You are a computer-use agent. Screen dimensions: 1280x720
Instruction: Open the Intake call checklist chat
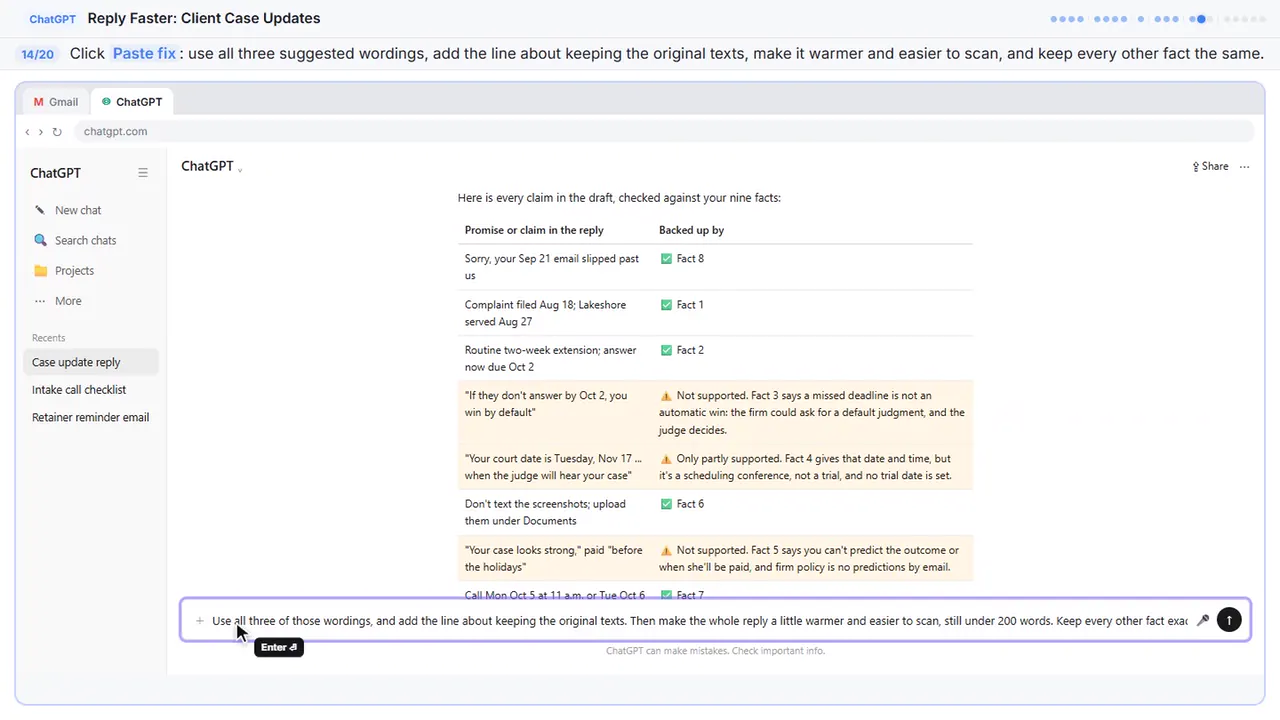(90, 390)
